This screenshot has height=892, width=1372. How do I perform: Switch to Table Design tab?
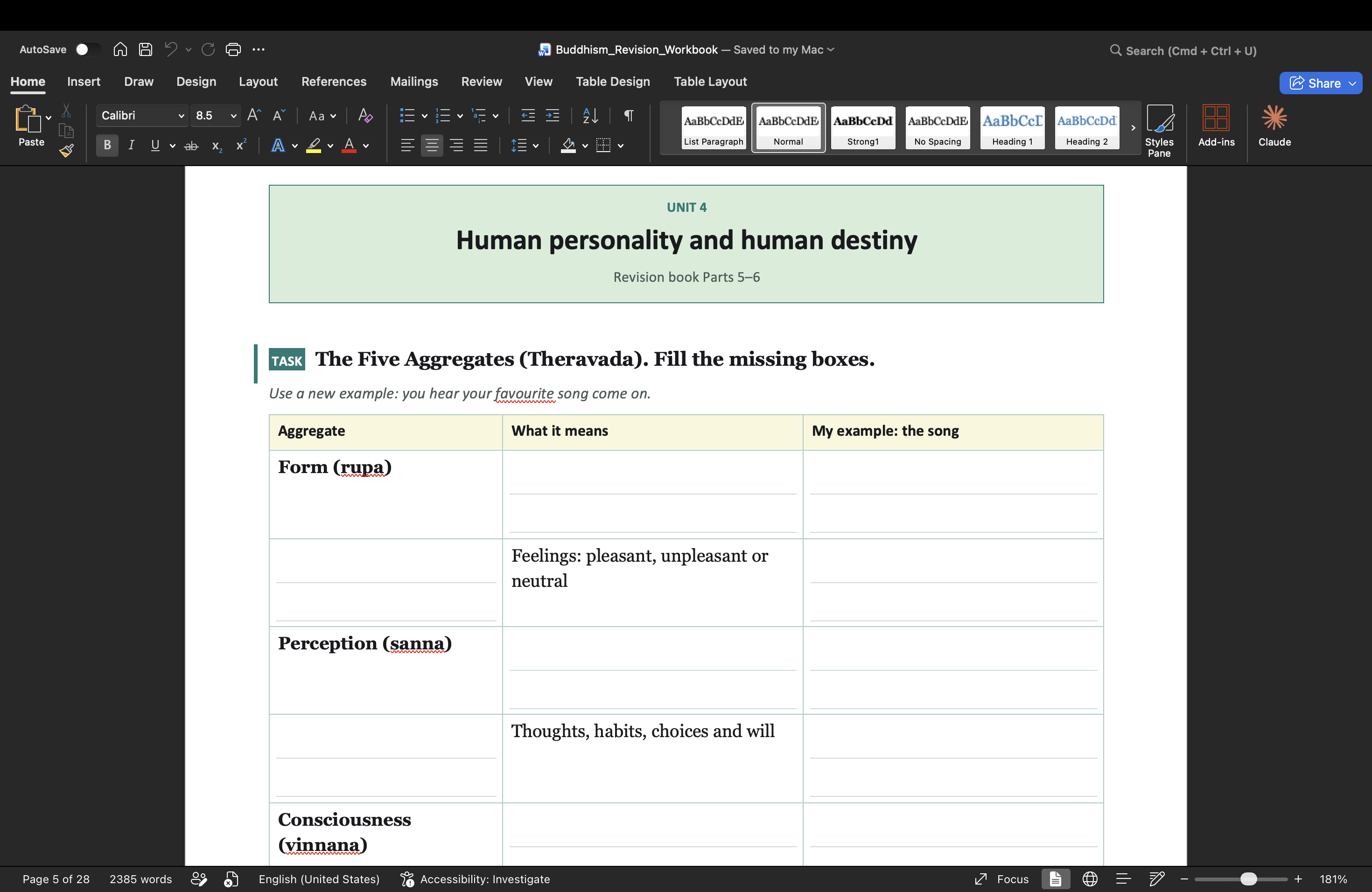(612, 82)
